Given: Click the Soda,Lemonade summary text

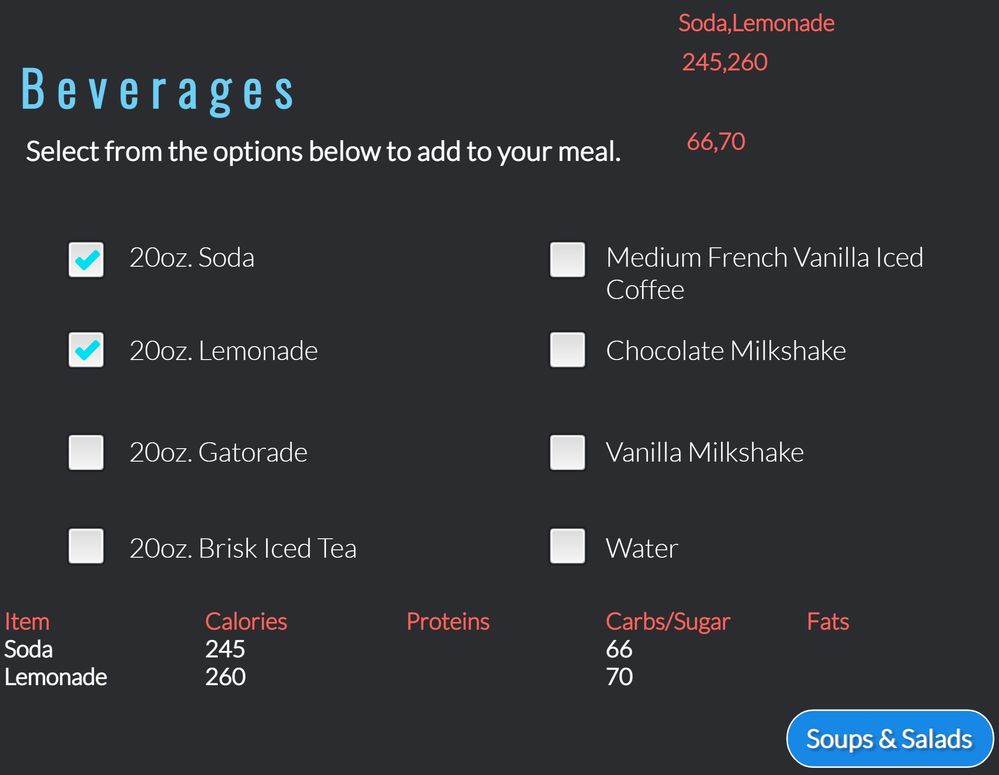Looking at the screenshot, I should [756, 23].
